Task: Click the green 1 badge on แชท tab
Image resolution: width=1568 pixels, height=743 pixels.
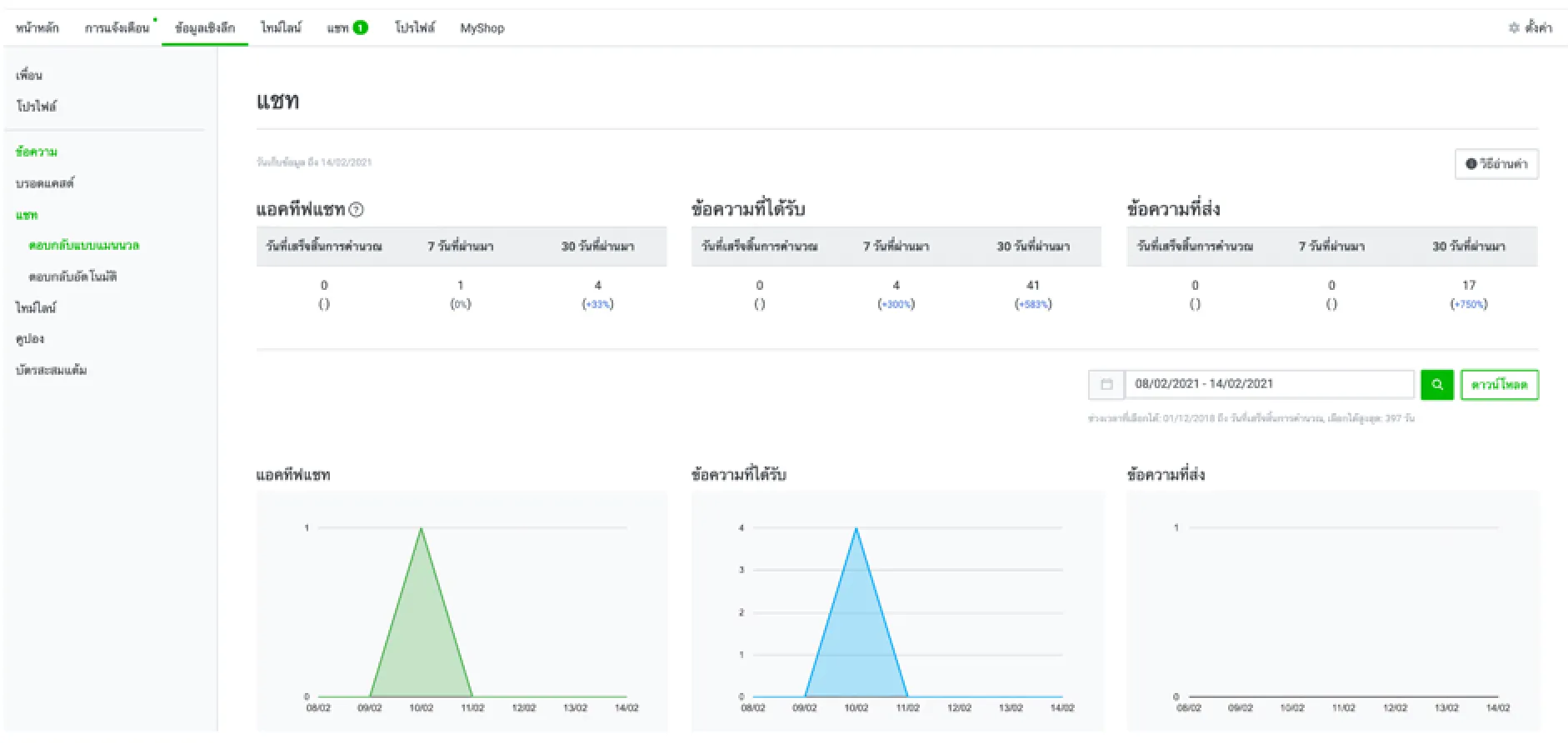Action: tap(361, 27)
